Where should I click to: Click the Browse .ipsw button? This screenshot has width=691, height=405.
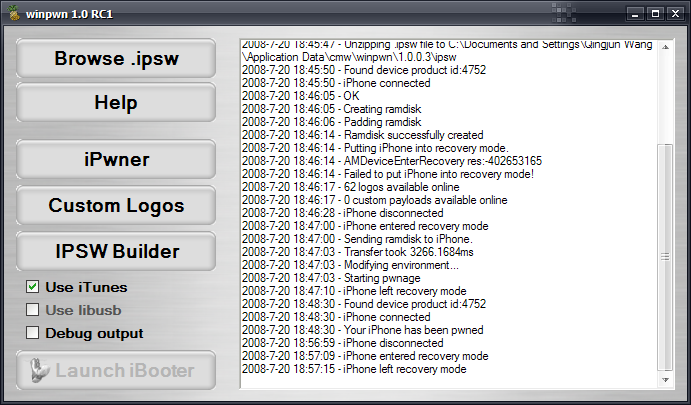pyautogui.click(x=116, y=58)
